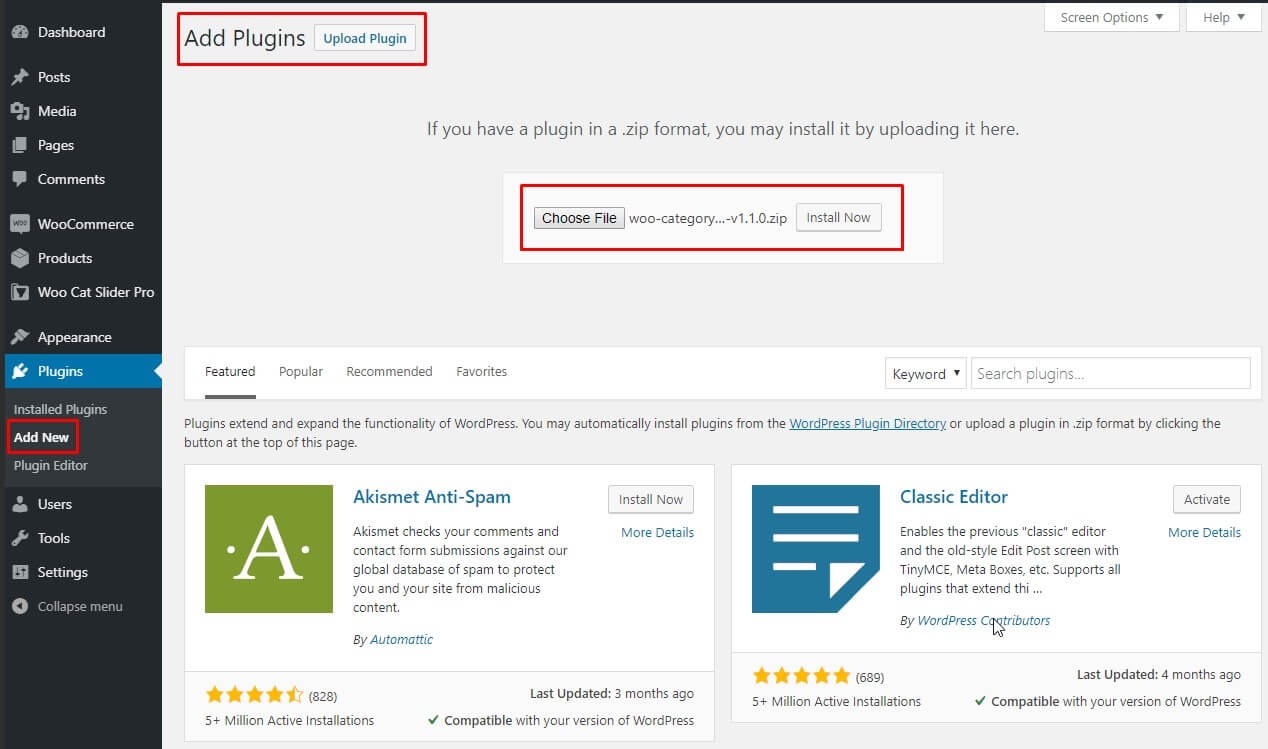Screen dimensions: 1268x749
Task: Open Media via its sidebar icon
Action: 19,111
